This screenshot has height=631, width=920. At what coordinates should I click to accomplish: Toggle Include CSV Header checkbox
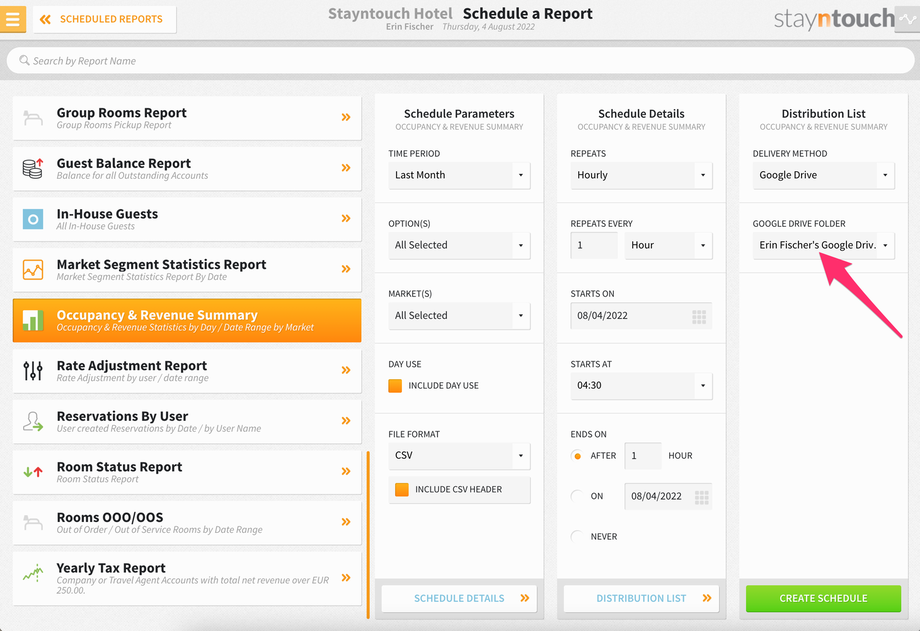(401, 490)
